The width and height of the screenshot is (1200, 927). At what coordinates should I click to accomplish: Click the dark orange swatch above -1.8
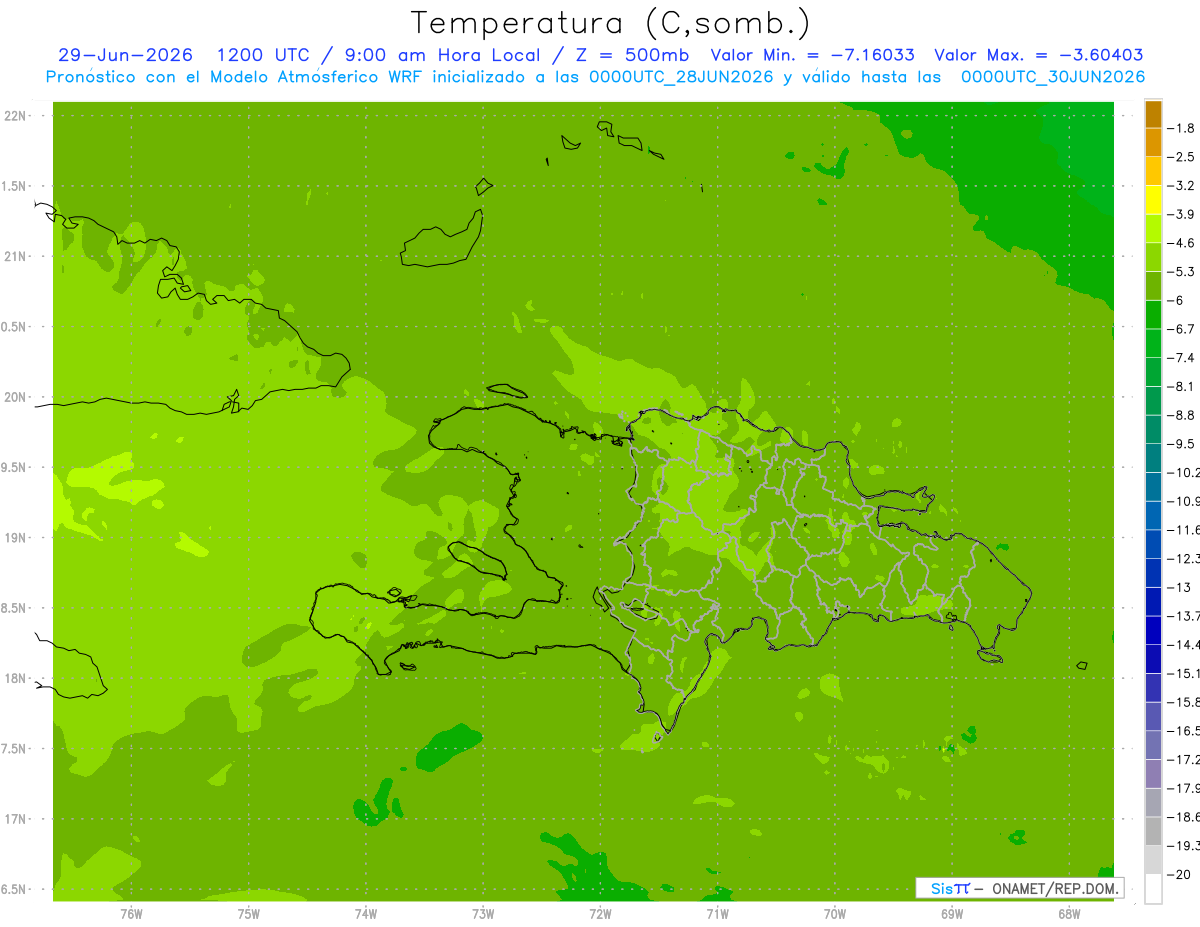click(x=1153, y=114)
